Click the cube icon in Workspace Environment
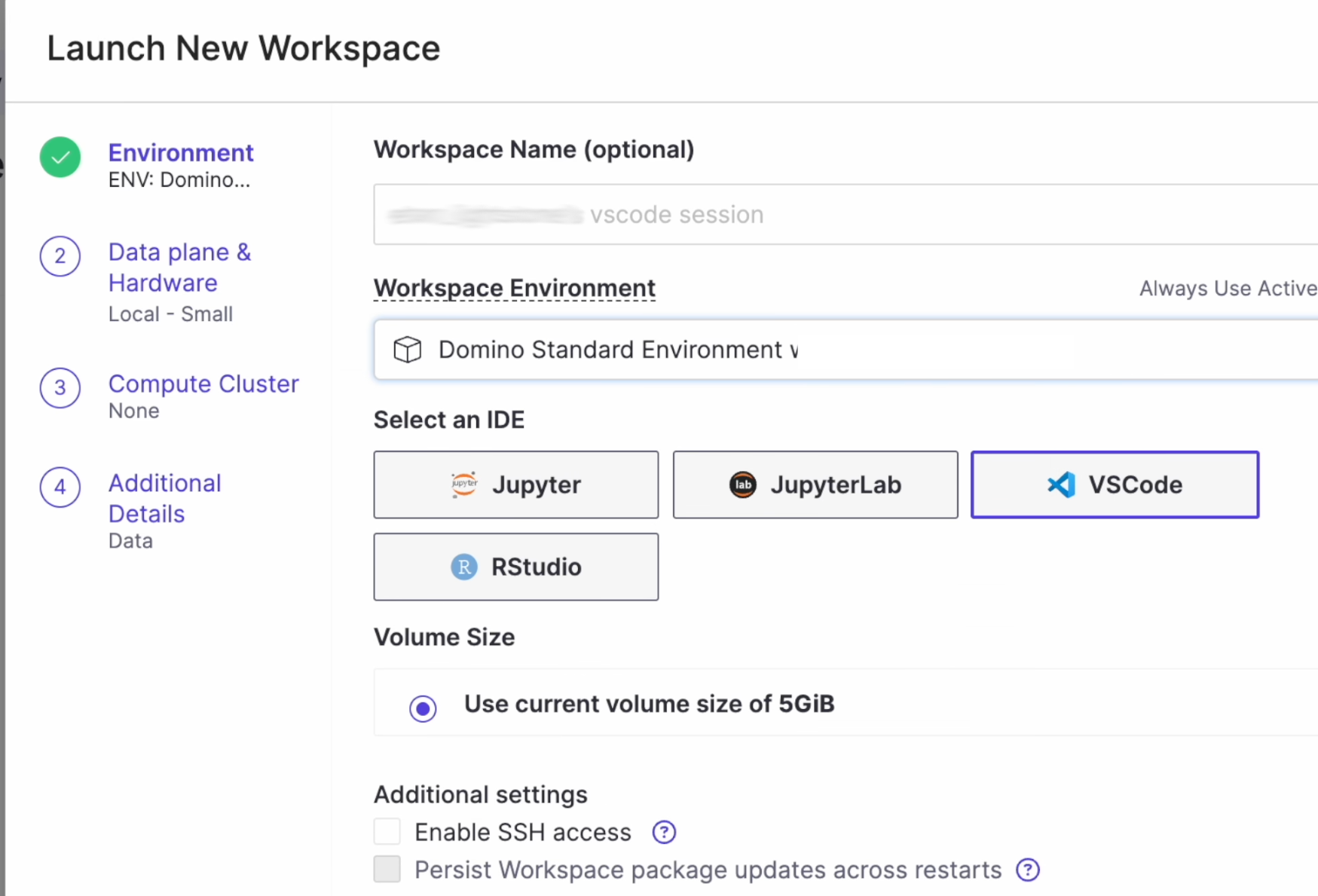Viewport: 1318px width, 896px height. (x=408, y=350)
